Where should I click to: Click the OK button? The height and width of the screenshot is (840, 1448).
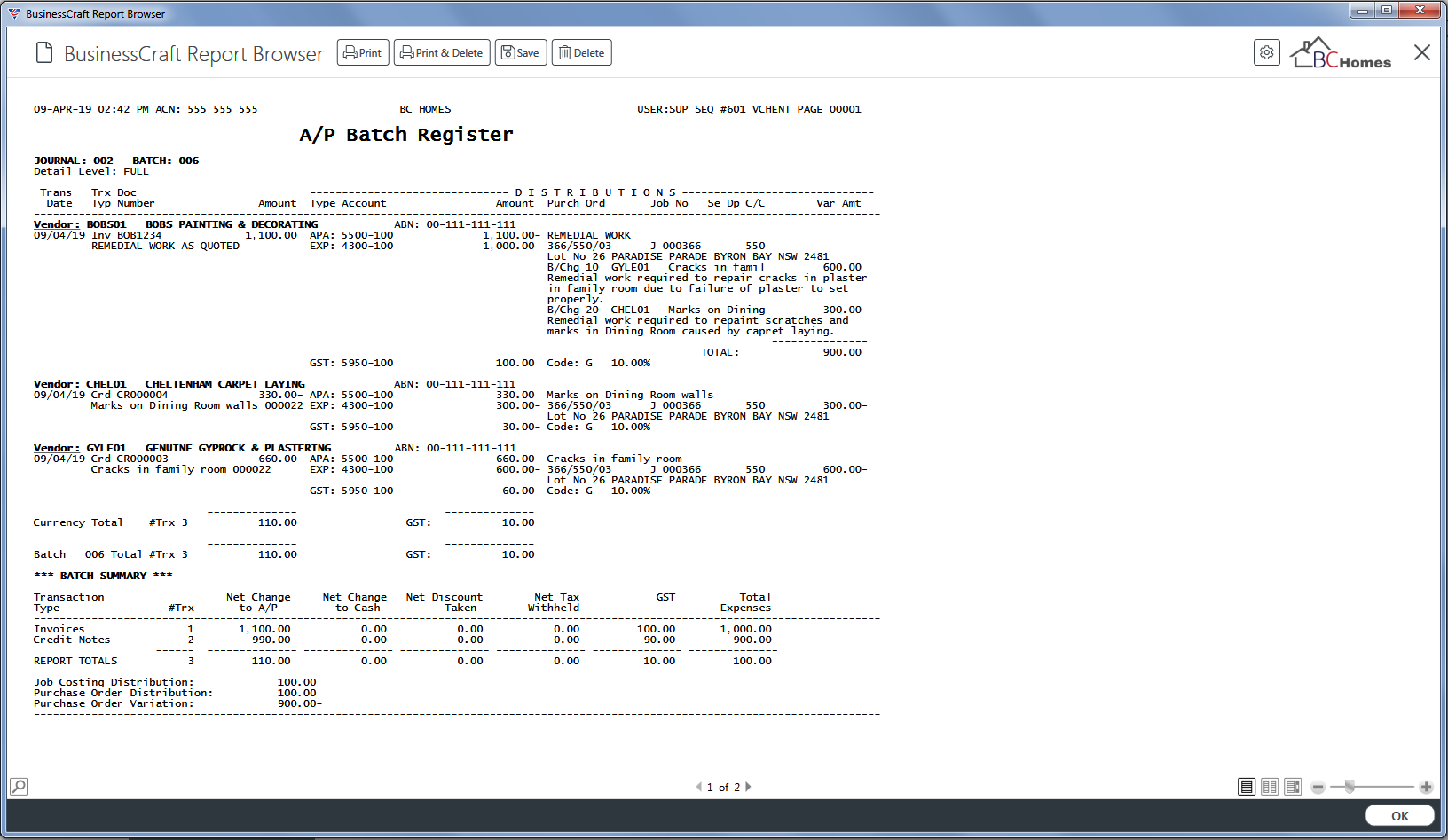1399,816
